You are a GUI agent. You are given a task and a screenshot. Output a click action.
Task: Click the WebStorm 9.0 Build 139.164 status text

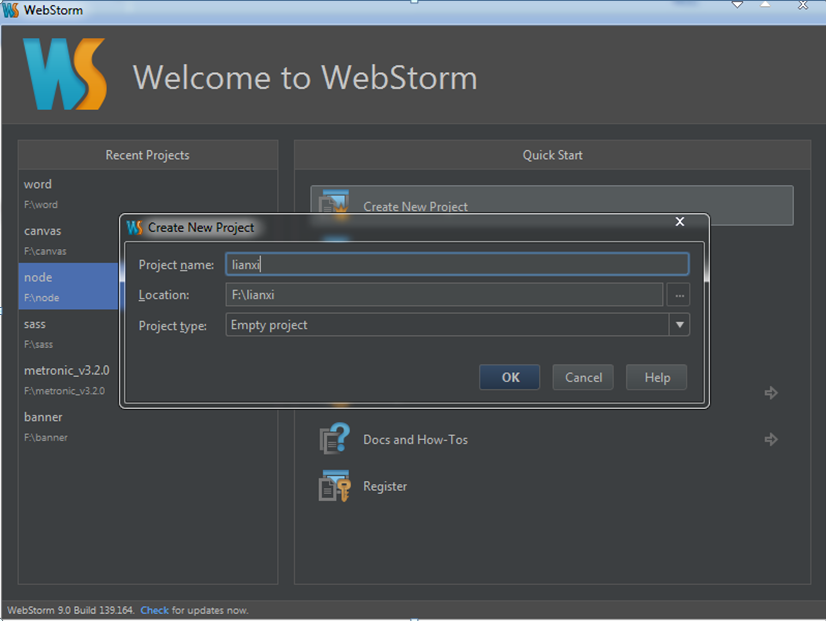(71, 610)
